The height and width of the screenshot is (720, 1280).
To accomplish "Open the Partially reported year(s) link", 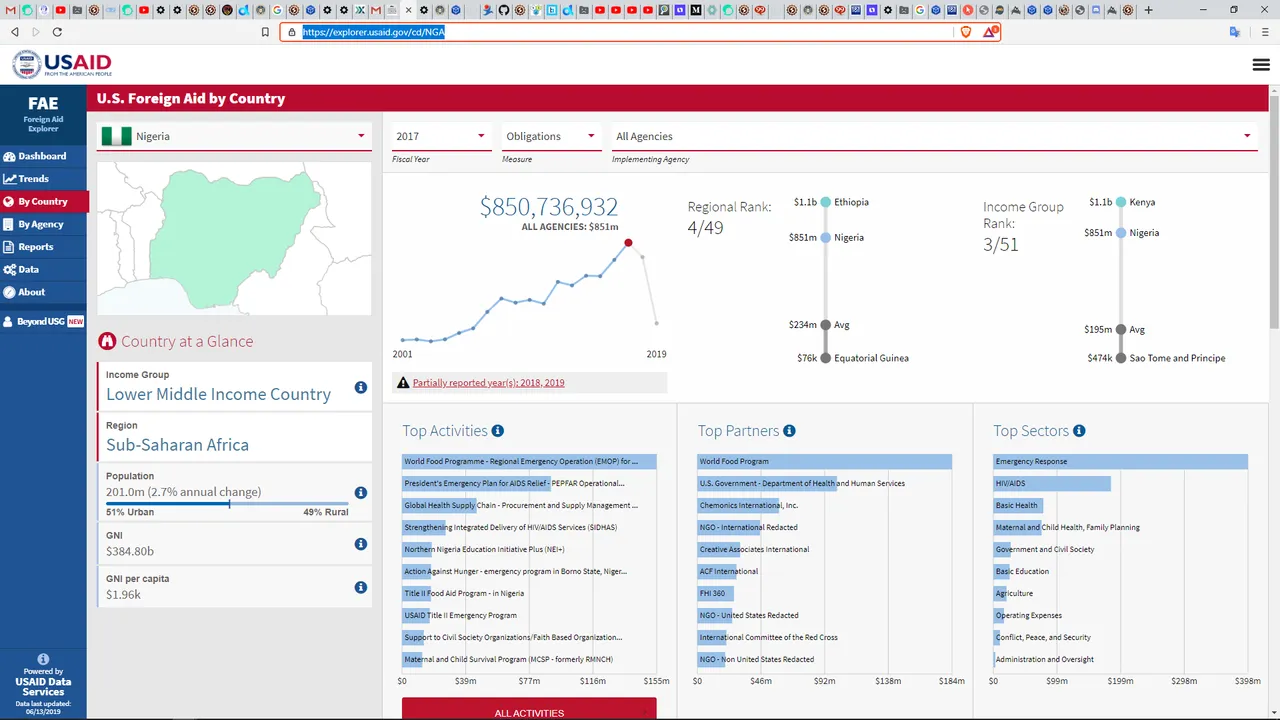I will 488,383.
